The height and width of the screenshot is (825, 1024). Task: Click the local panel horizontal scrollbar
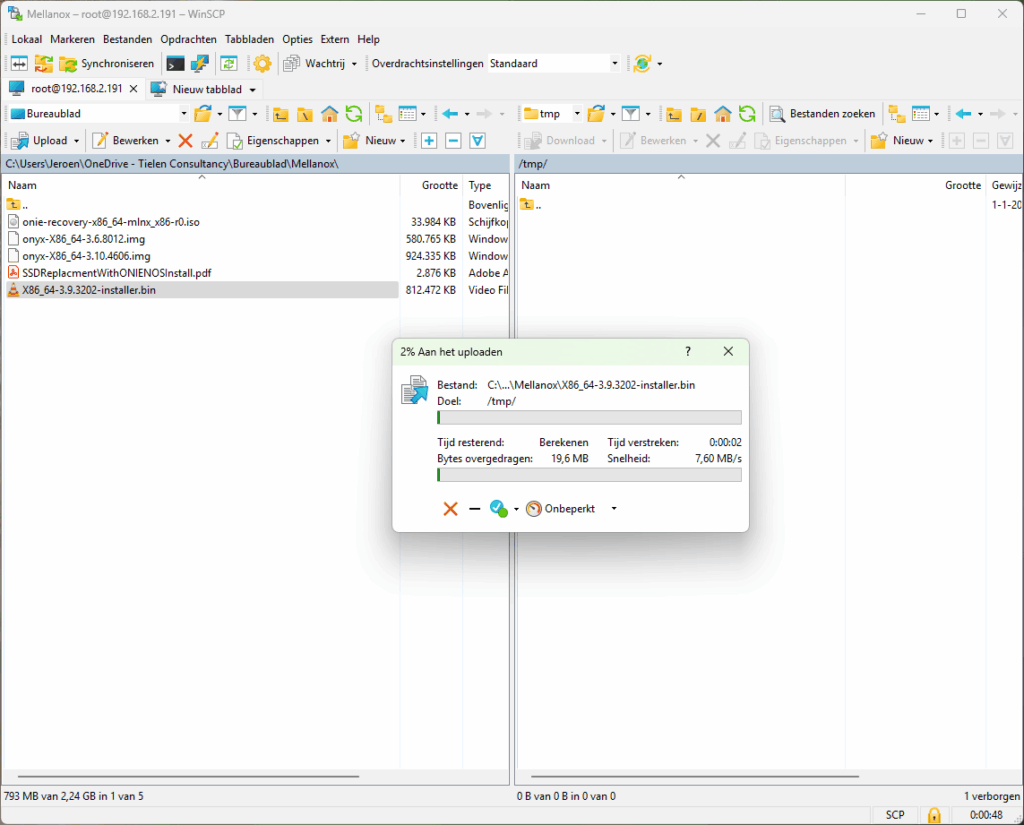[189, 777]
